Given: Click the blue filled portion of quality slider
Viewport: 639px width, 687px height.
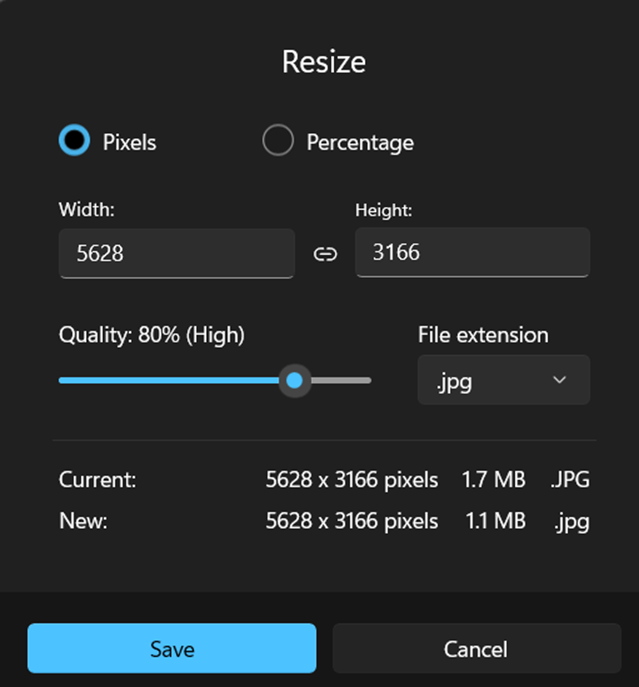Looking at the screenshot, I should (169, 380).
